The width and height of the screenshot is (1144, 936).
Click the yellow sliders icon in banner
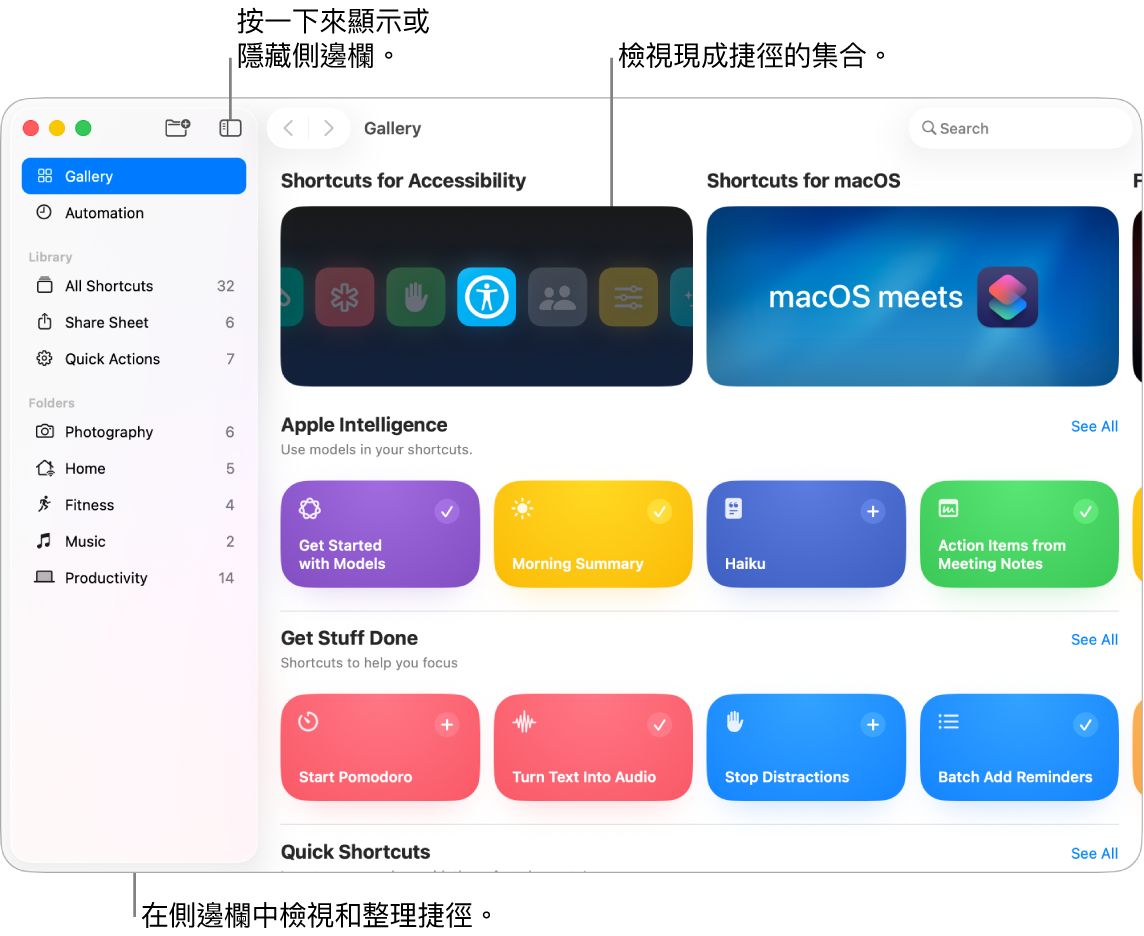(628, 296)
